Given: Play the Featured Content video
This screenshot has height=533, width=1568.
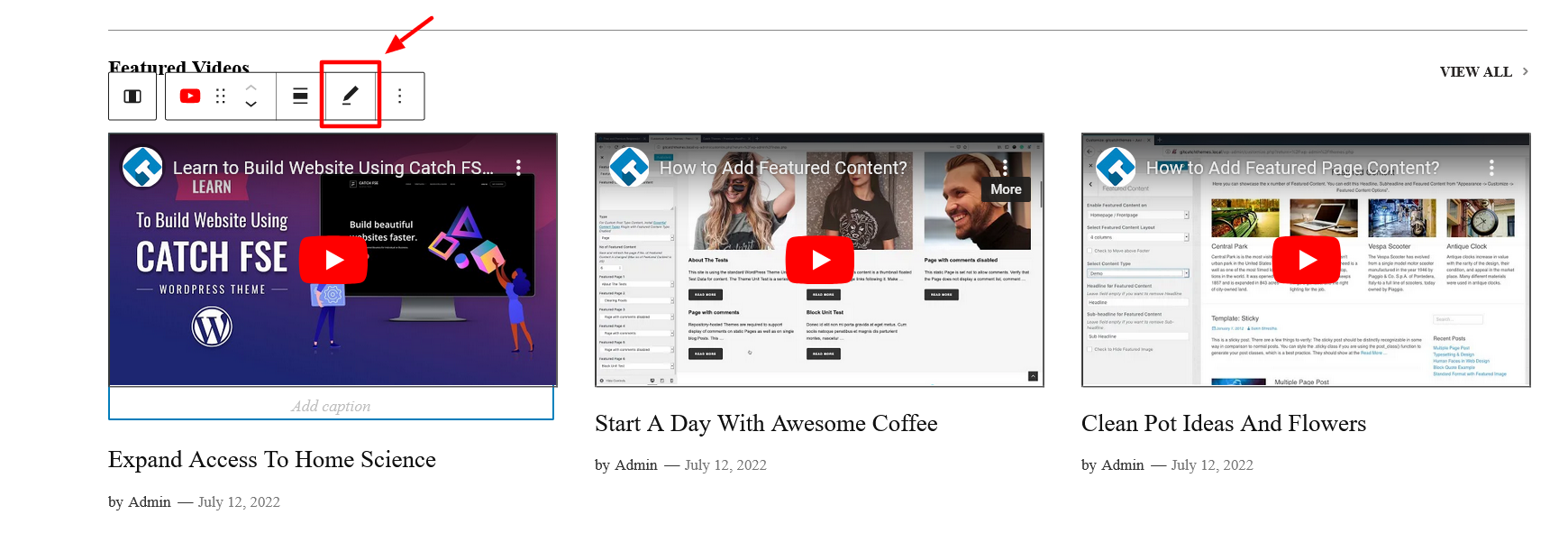Looking at the screenshot, I should point(820,260).
